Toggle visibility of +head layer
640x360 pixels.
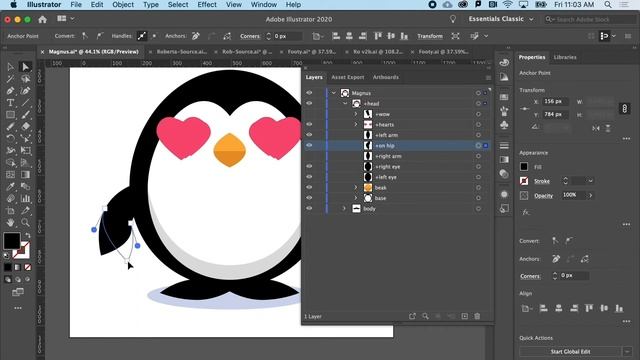(x=309, y=103)
